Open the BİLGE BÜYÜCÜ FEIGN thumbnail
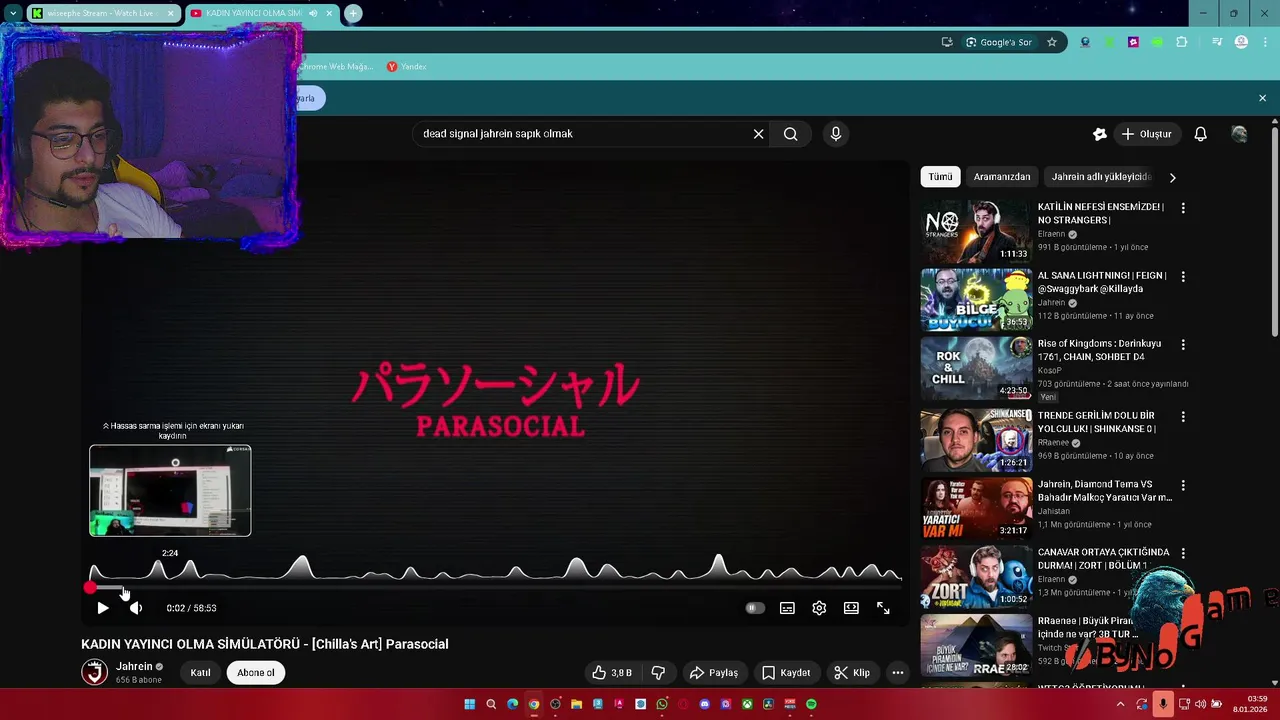1280x720 pixels. (x=976, y=299)
